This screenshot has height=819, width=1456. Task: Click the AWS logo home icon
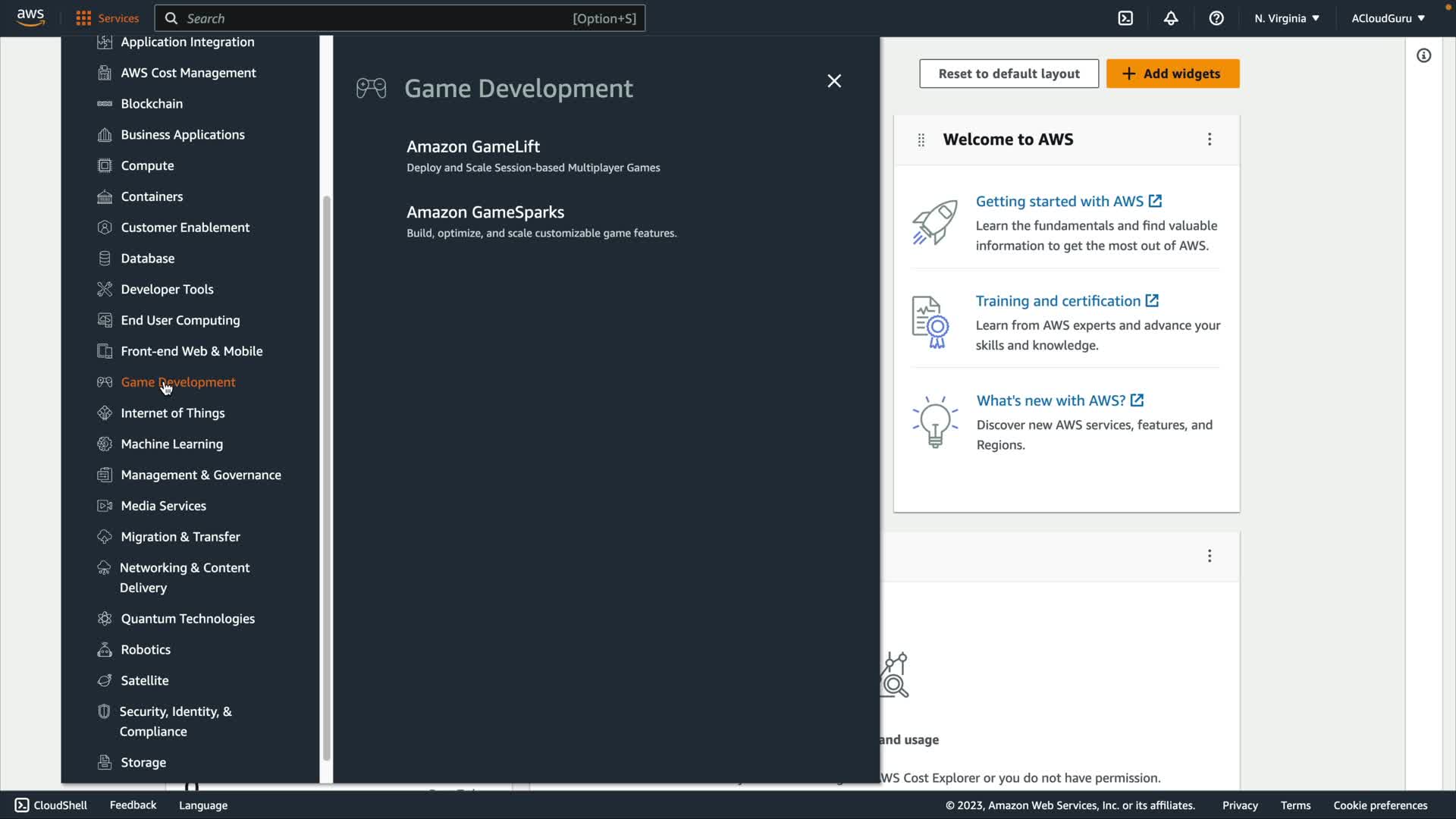pos(30,18)
